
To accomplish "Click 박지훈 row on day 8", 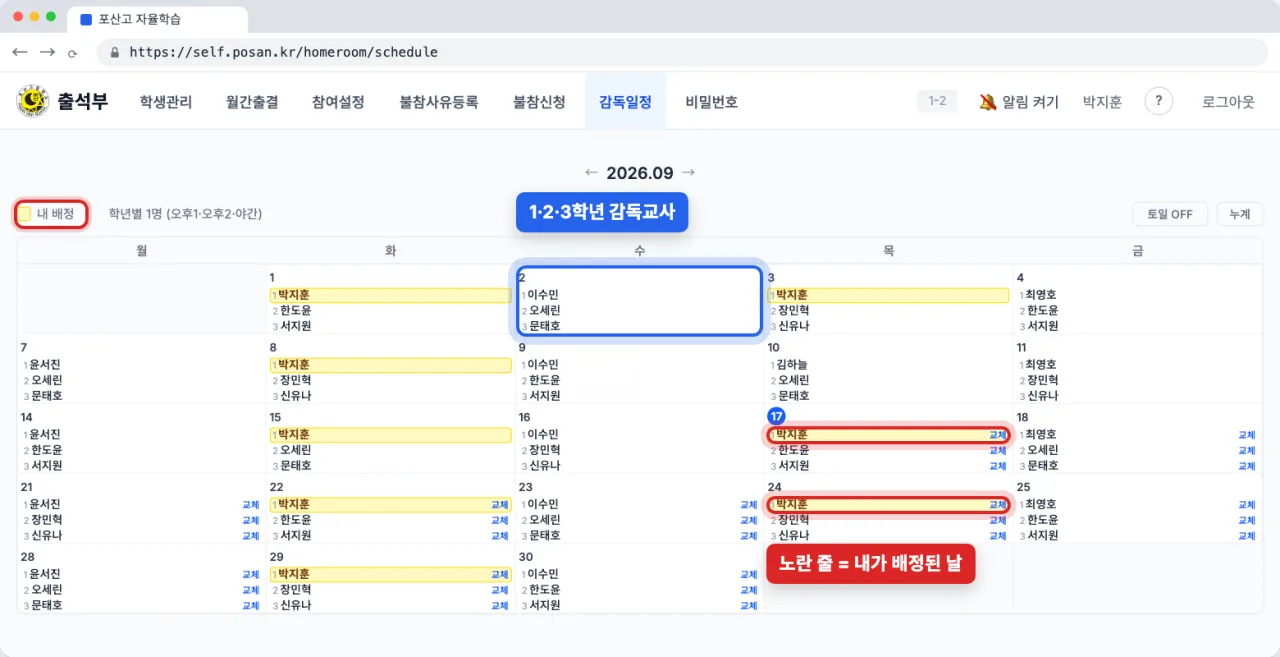I will pos(390,365).
